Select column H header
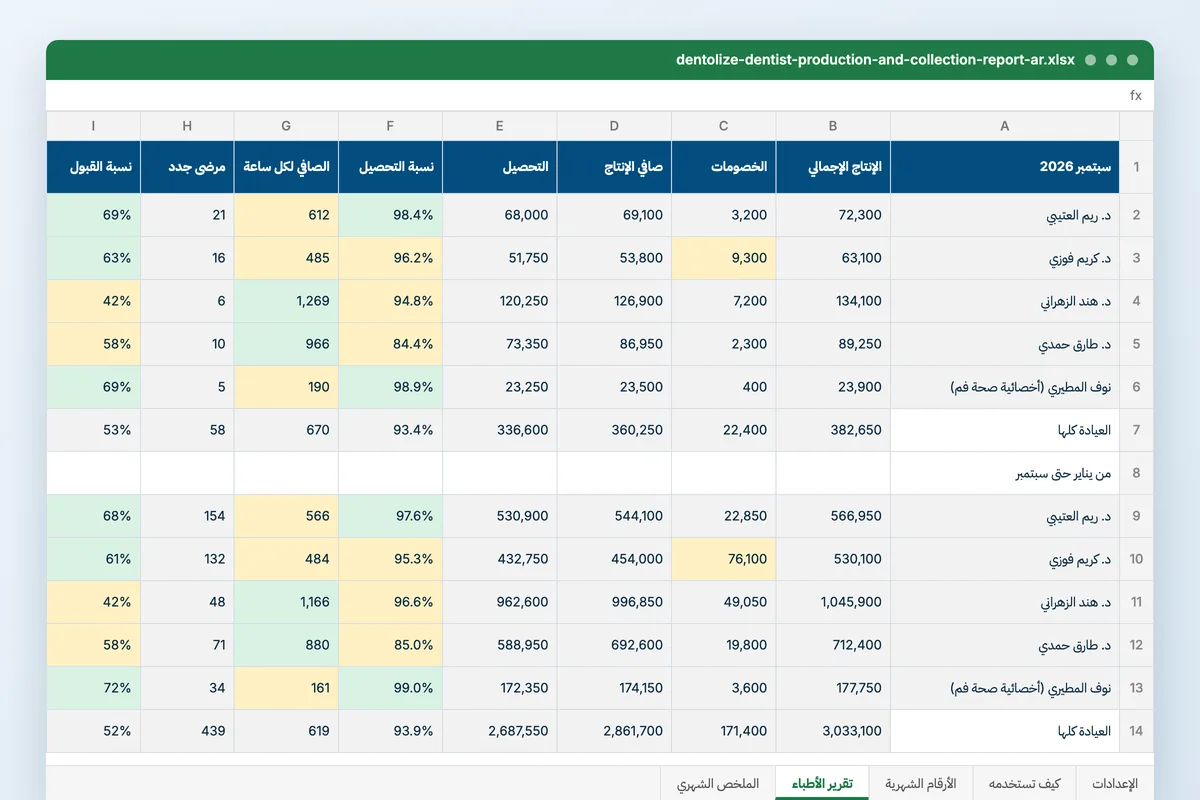Image resolution: width=1200 pixels, height=800 pixels. [187, 126]
